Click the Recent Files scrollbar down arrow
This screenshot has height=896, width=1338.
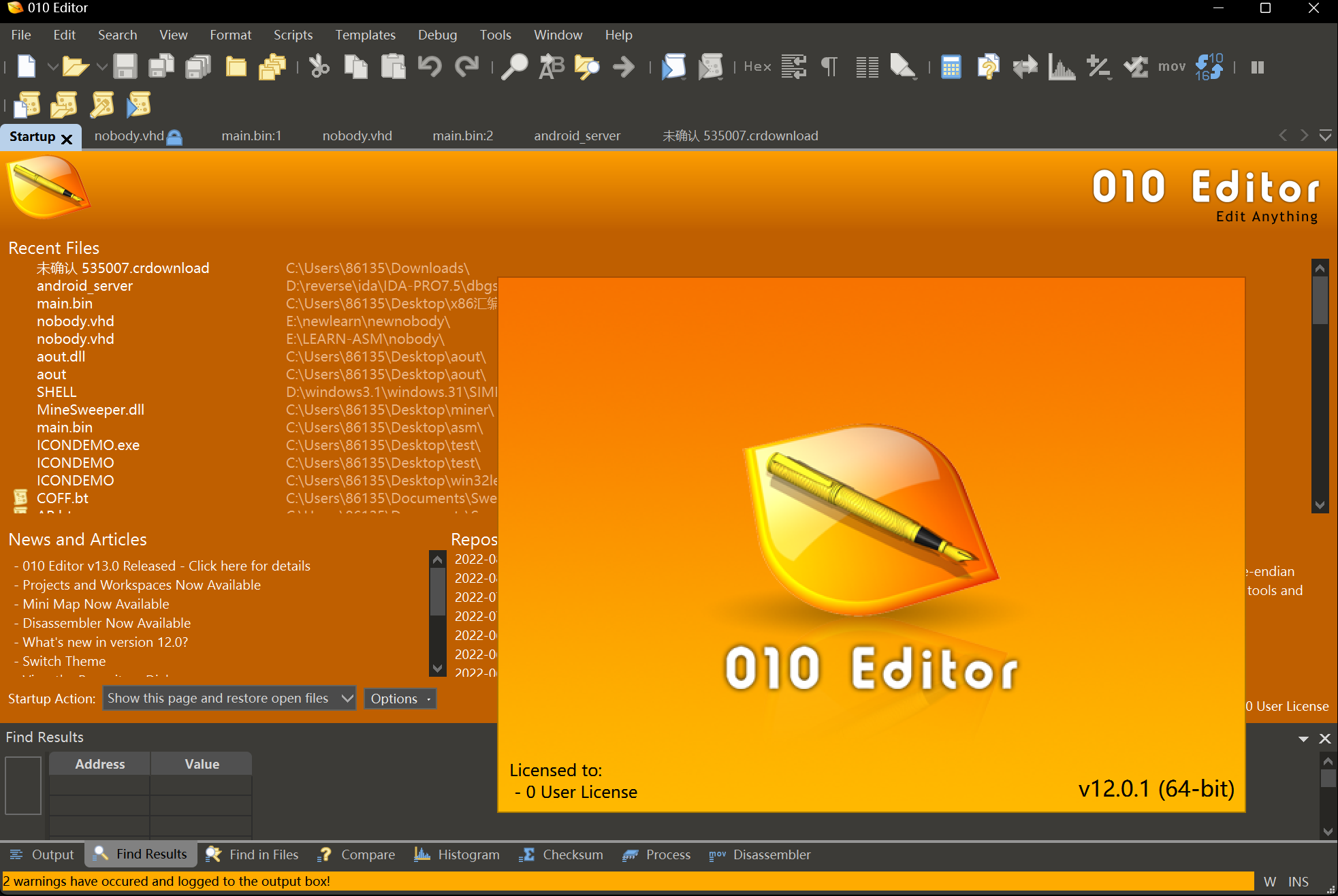(1320, 505)
